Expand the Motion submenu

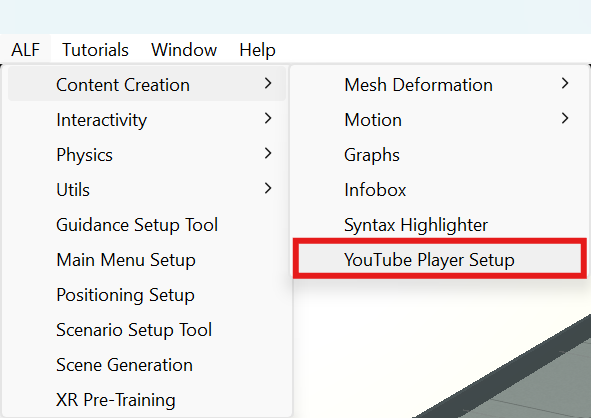click(439, 119)
